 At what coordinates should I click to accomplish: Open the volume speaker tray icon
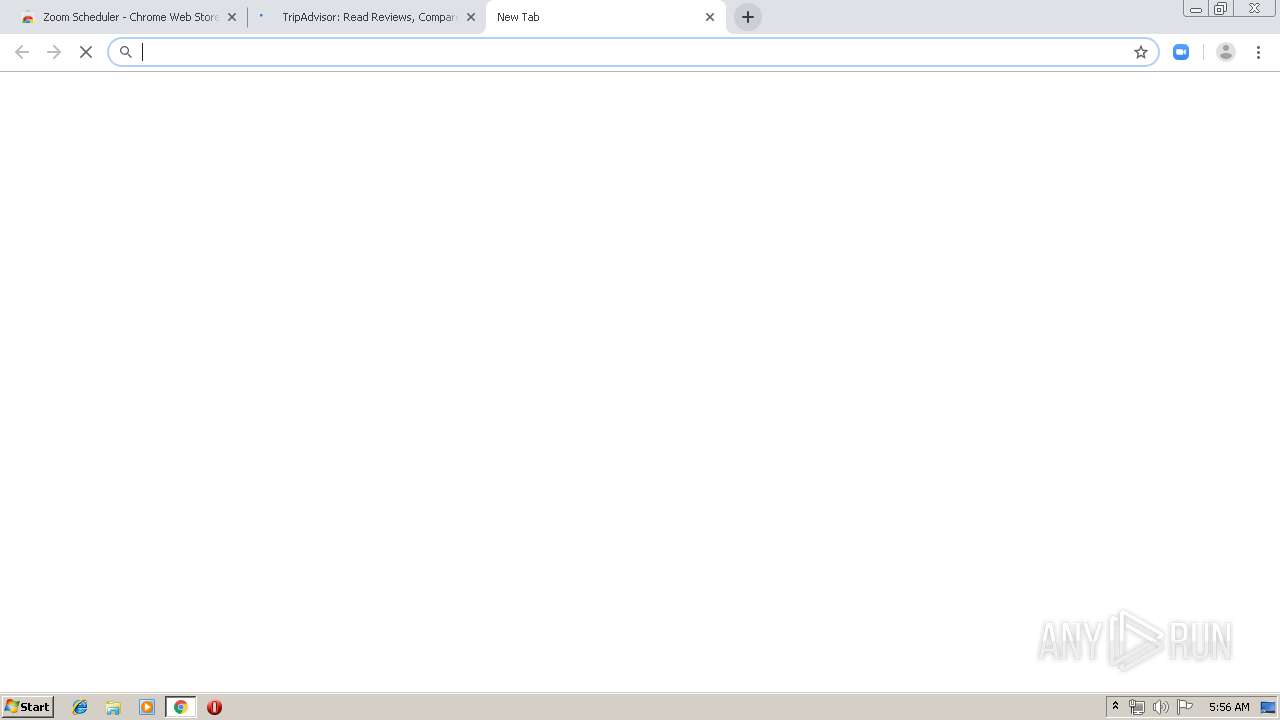pyautogui.click(x=1161, y=707)
